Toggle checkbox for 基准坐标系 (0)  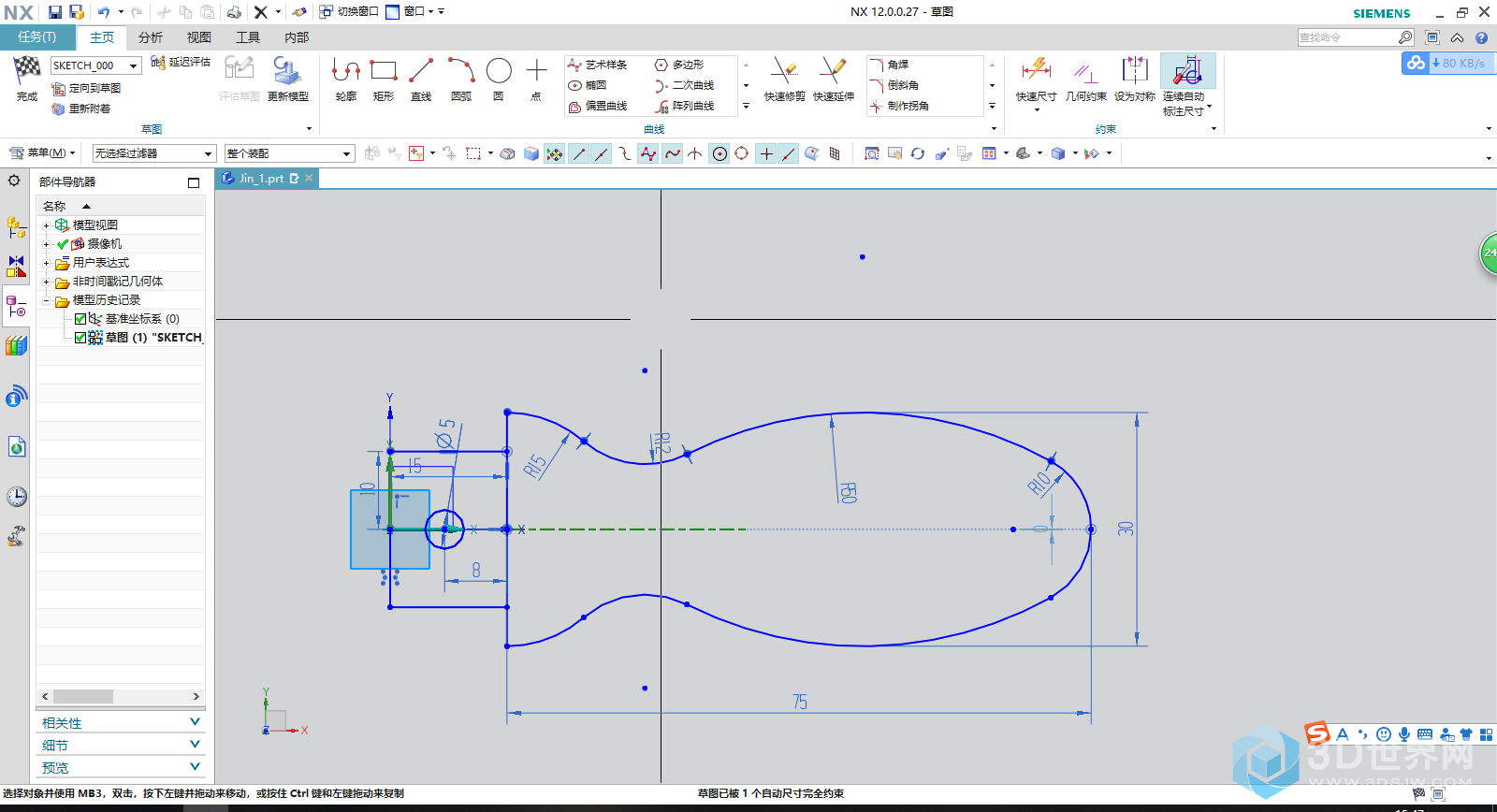(x=80, y=319)
